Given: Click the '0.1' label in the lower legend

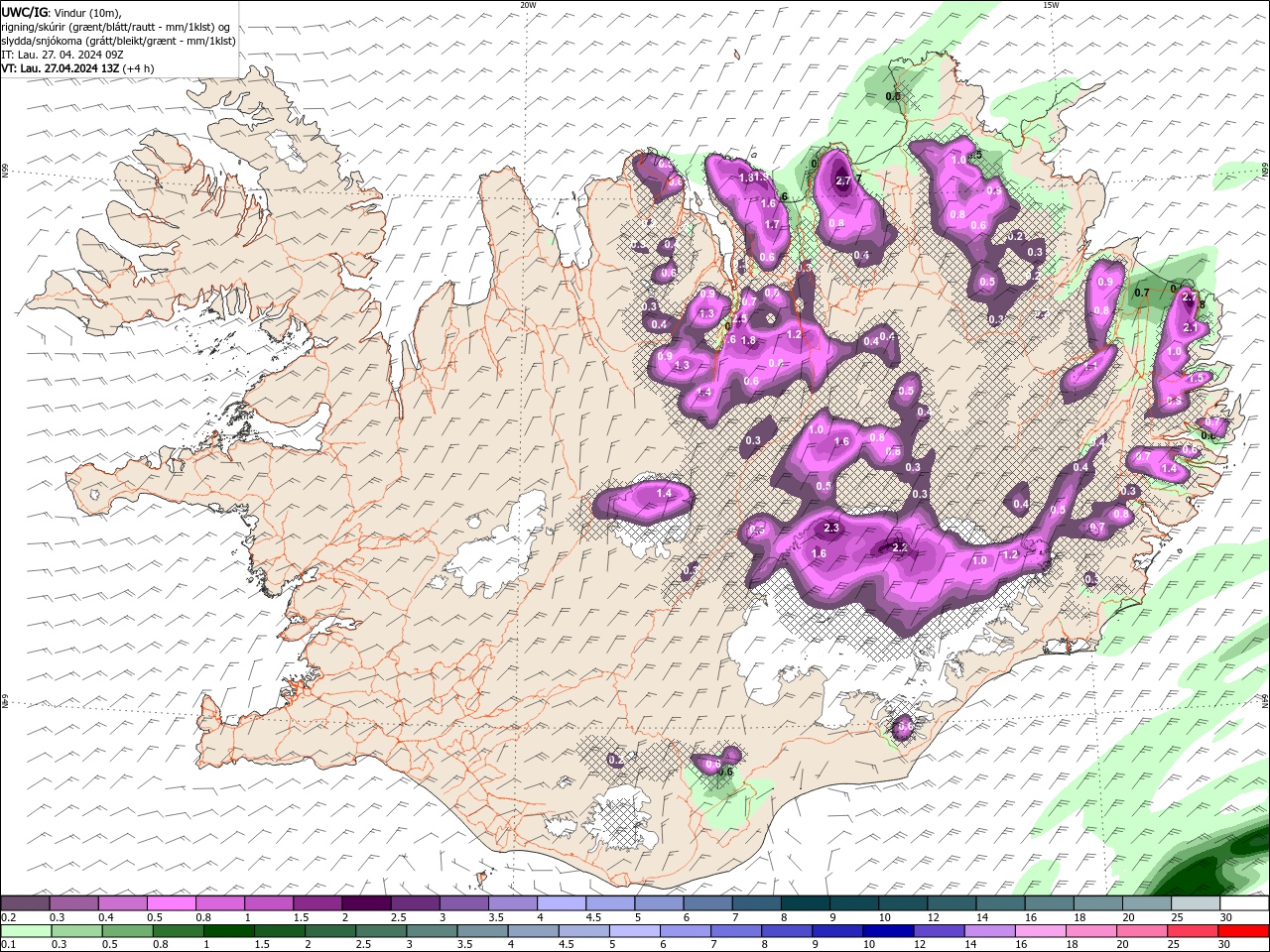Looking at the screenshot, I should pyautogui.click(x=7, y=945).
